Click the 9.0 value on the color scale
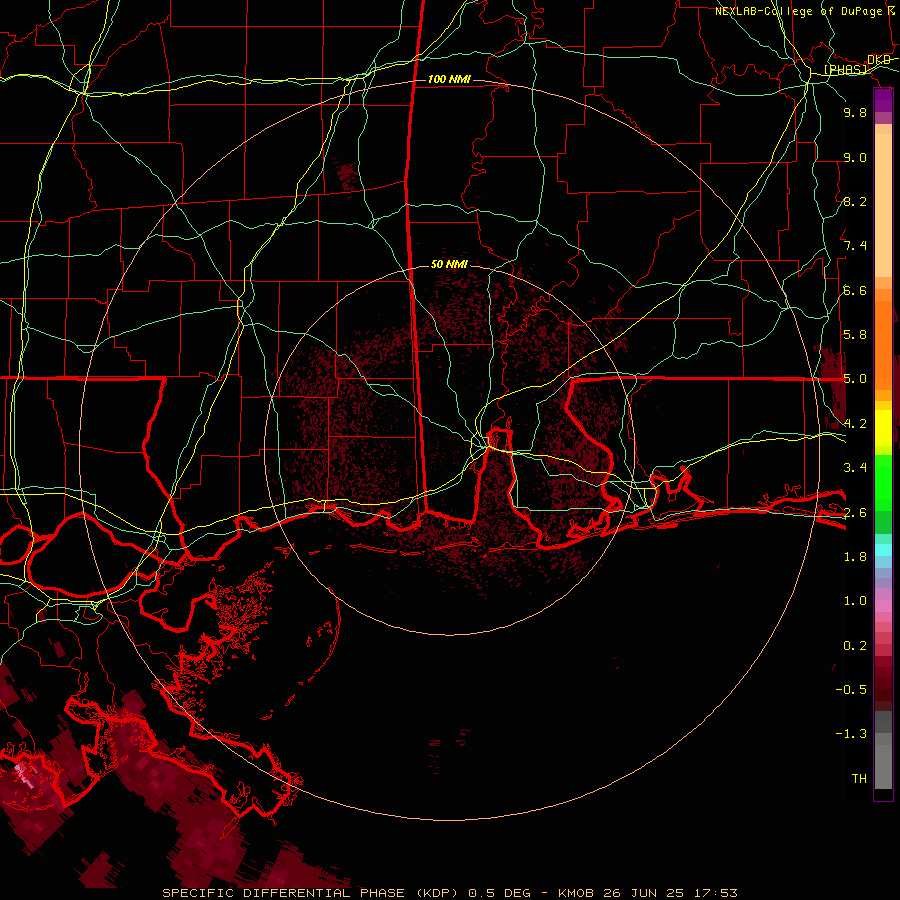 (855, 157)
